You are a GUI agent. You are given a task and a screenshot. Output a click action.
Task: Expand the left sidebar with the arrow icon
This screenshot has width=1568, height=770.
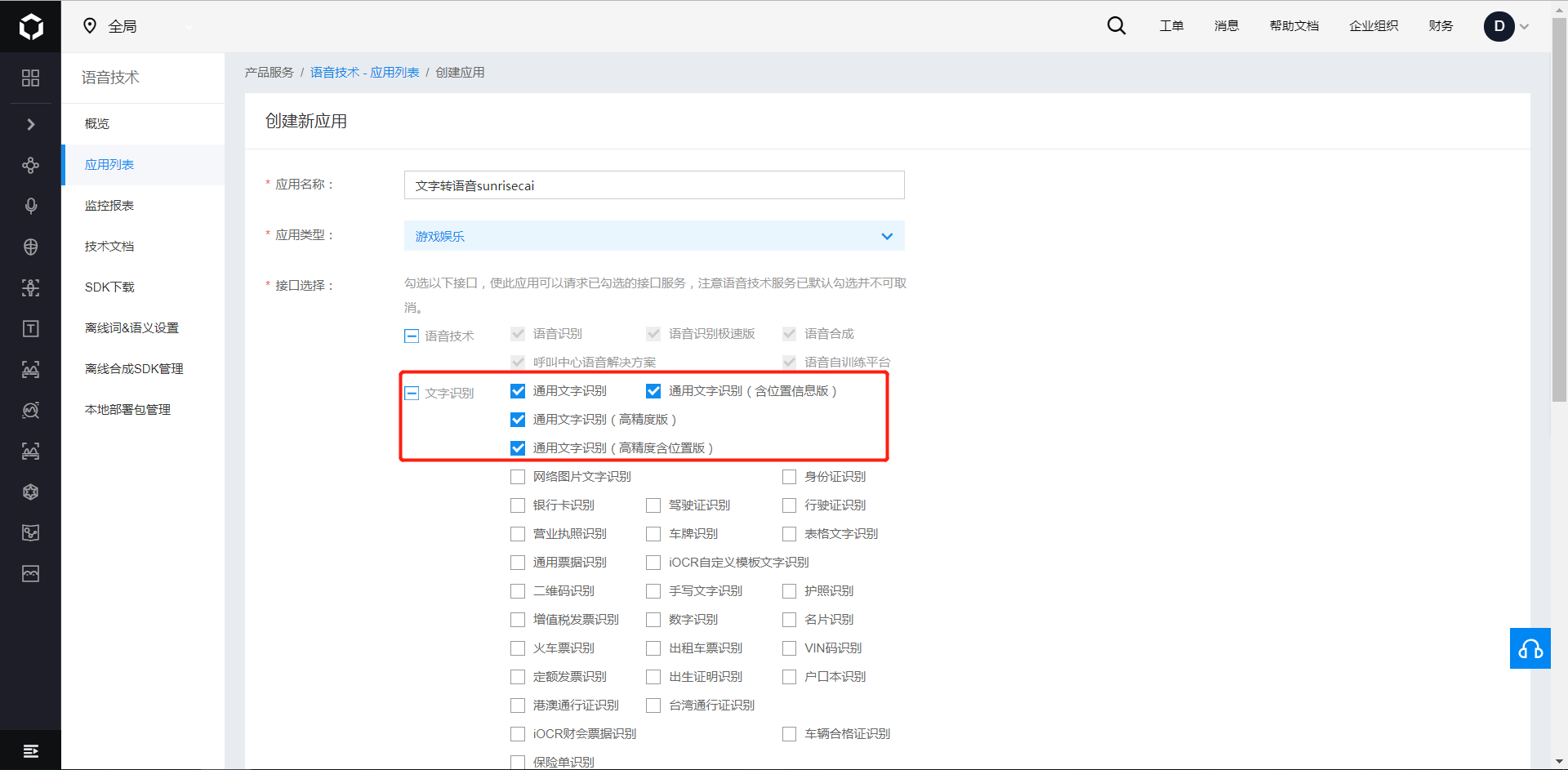(x=30, y=124)
